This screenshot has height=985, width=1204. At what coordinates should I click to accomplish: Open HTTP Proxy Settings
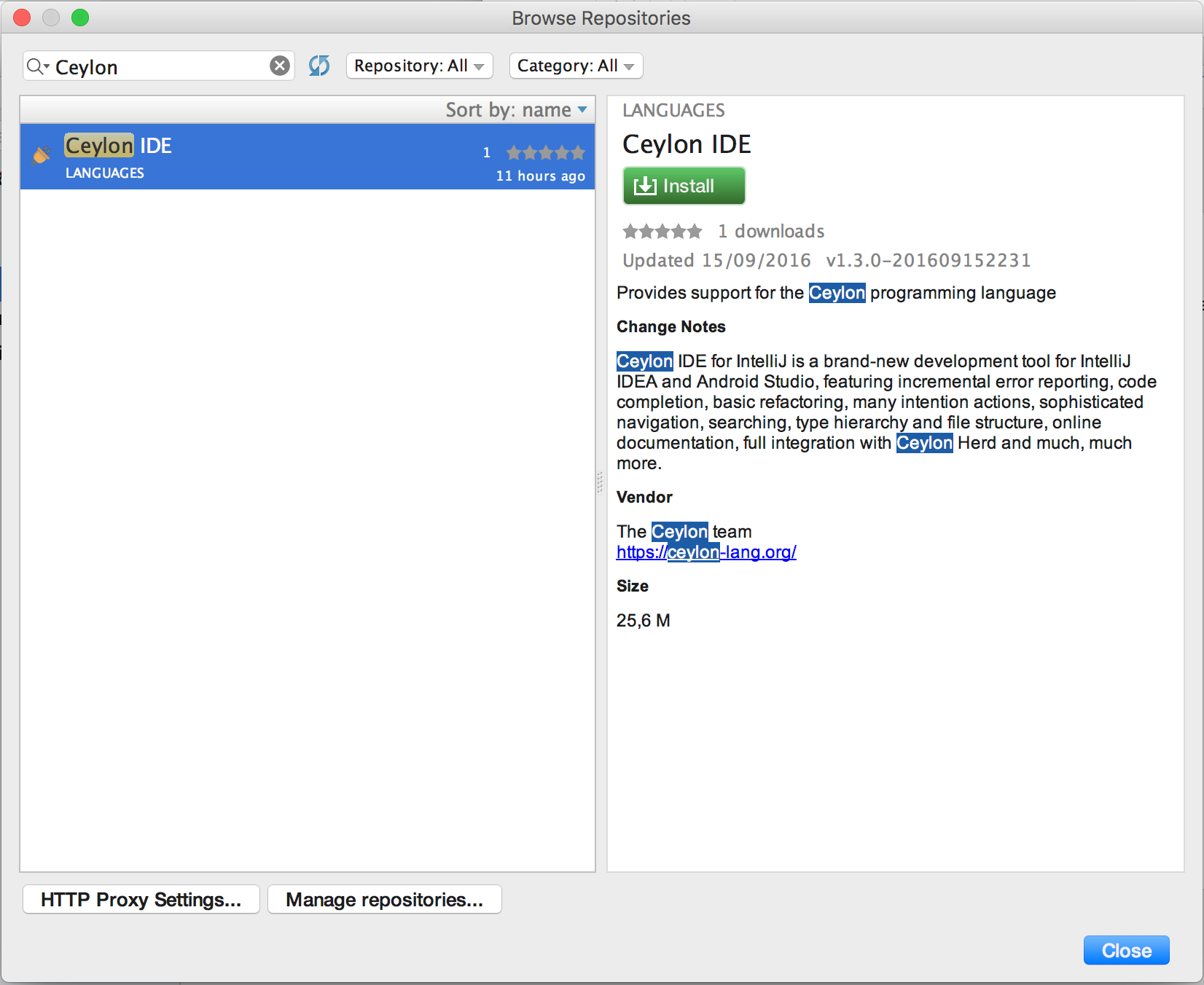pos(141,899)
